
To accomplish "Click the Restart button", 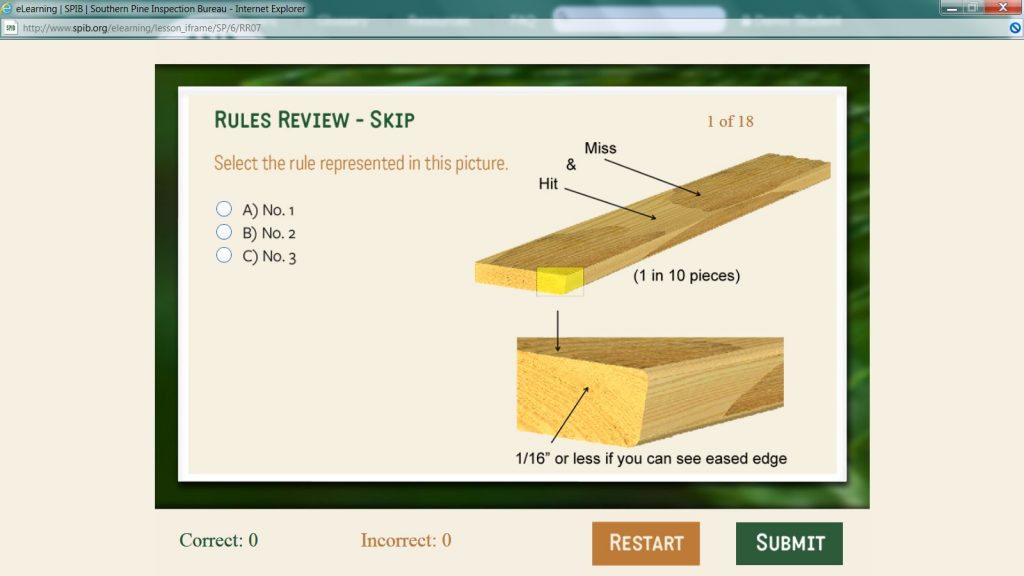I will pos(645,543).
